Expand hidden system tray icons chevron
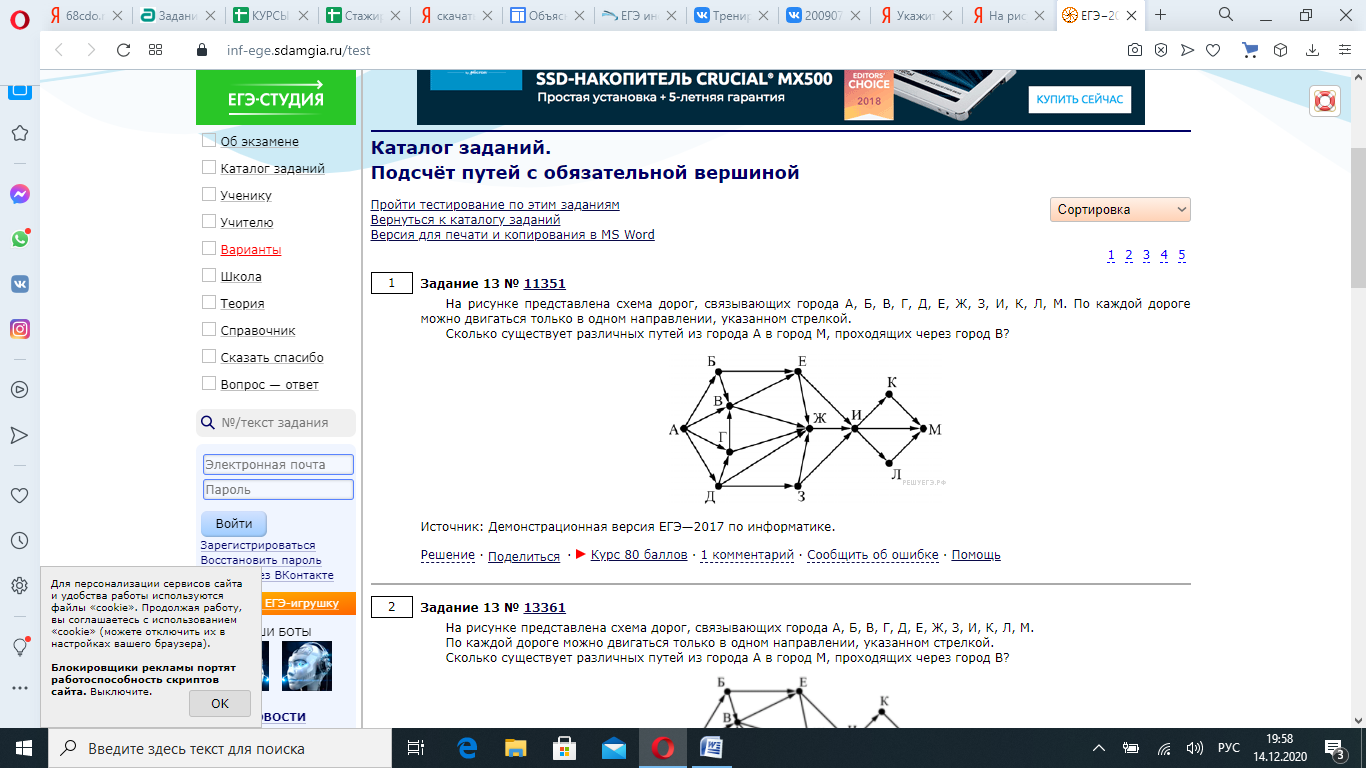Image resolution: width=1366 pixels, height=768 pixels. tap(1098, 748)
